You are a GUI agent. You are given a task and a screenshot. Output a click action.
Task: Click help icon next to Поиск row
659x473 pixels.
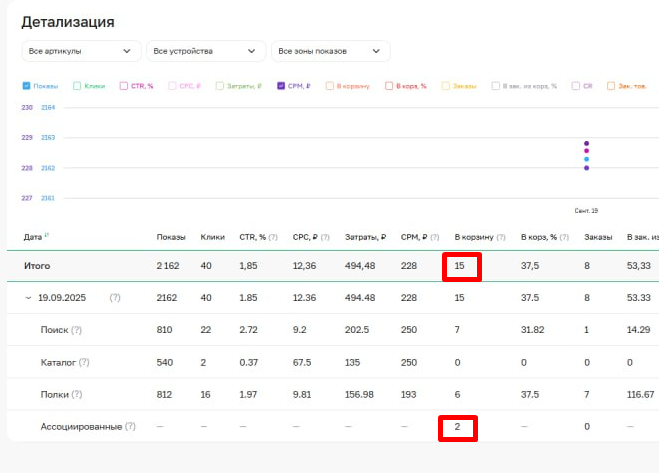coord(76,330)
